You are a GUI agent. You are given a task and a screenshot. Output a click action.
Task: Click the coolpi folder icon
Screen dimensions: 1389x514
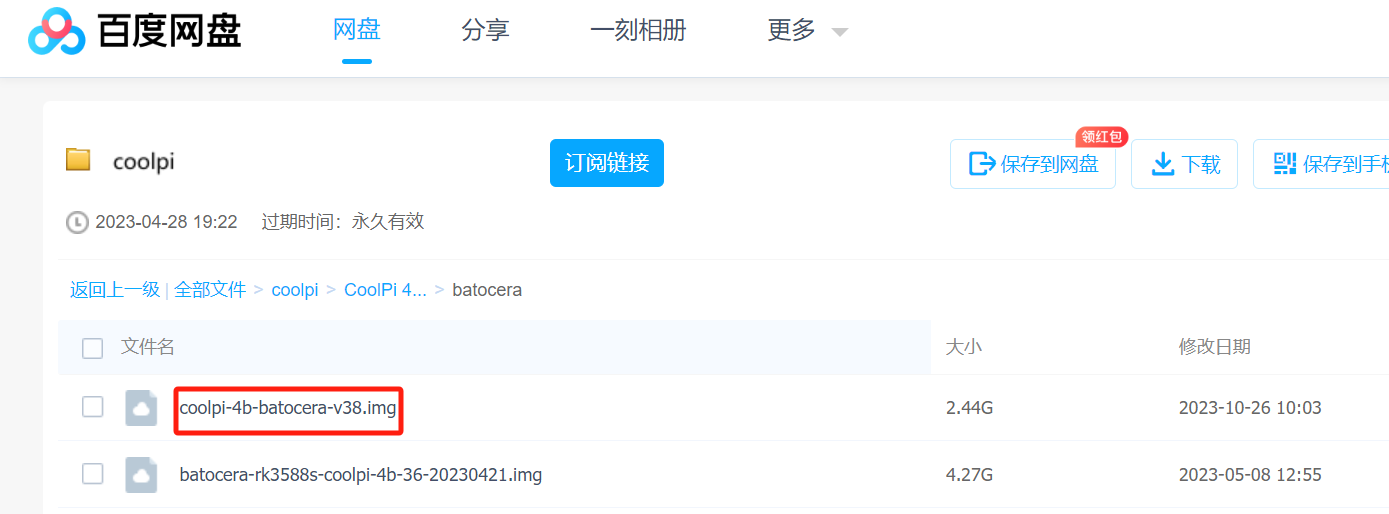[x=78, y=160]
